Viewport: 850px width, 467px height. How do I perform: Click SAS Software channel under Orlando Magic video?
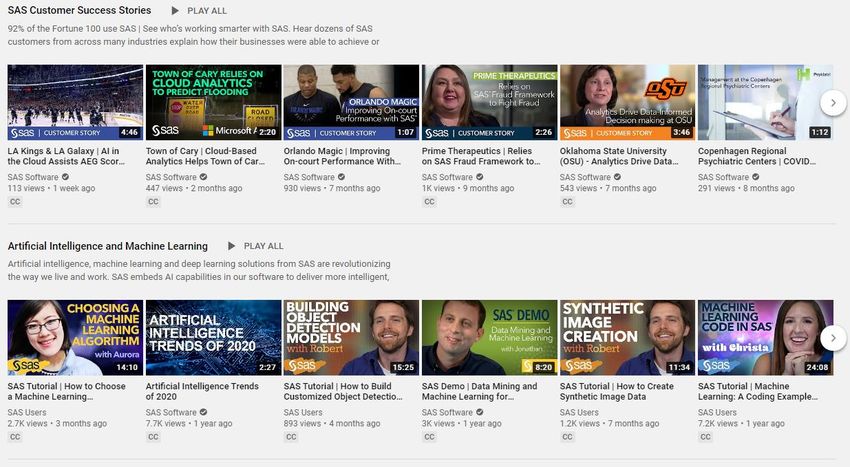309,177
